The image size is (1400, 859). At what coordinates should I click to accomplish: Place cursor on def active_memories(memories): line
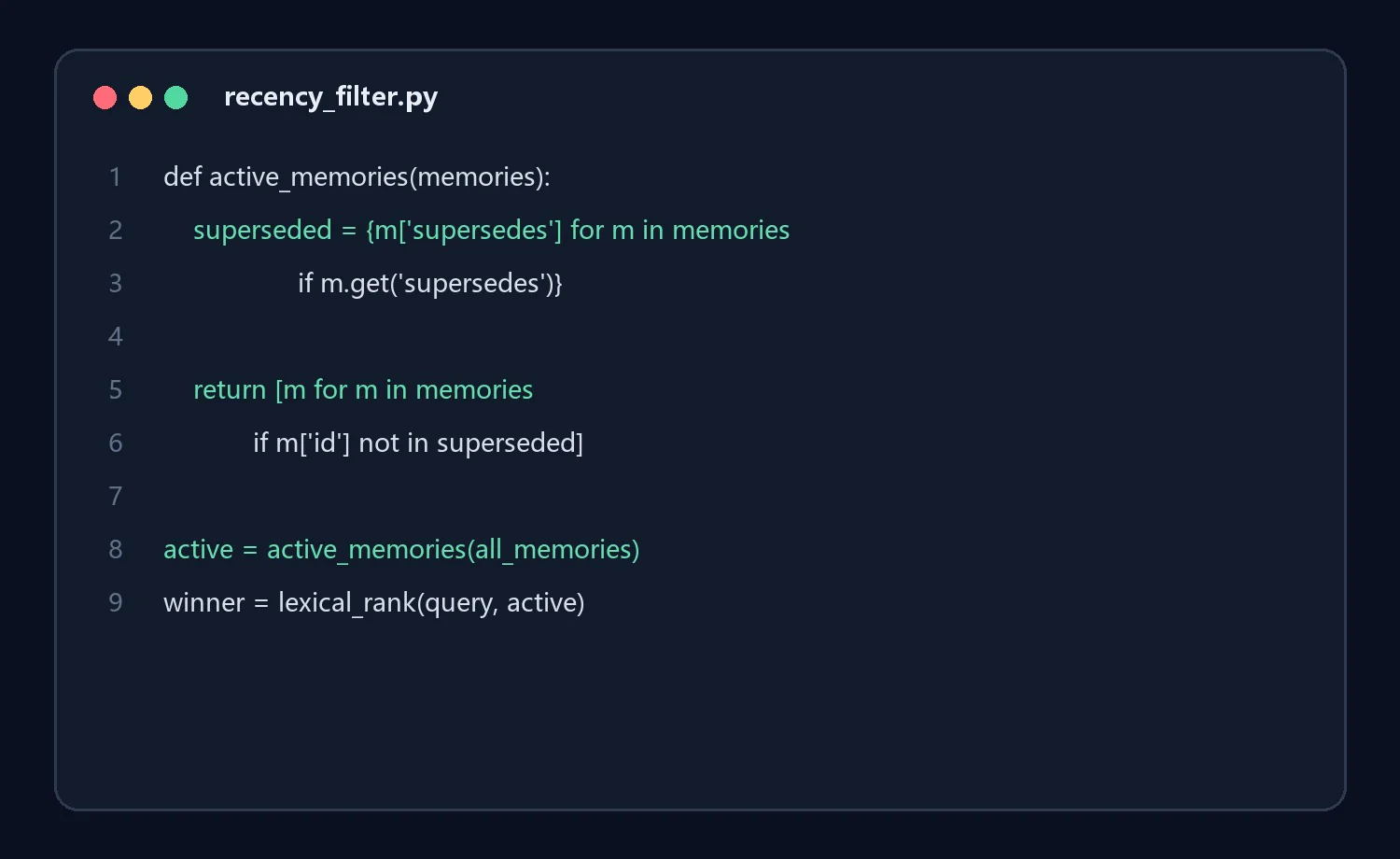pos(357,176)
